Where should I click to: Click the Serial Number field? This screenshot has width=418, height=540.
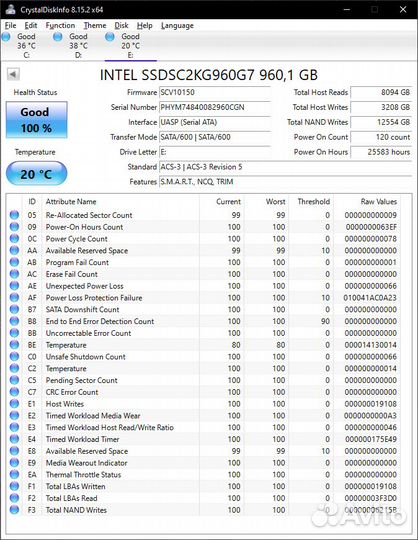point(215,107)
